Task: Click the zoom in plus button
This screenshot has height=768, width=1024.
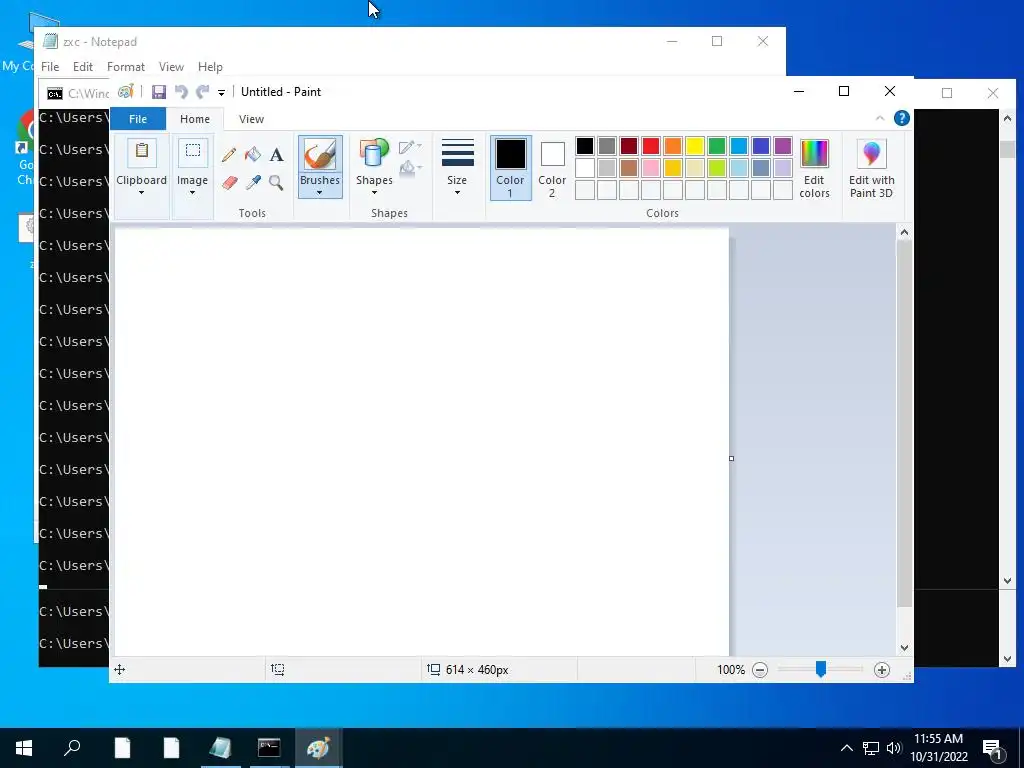Action: tap(882, 670)
